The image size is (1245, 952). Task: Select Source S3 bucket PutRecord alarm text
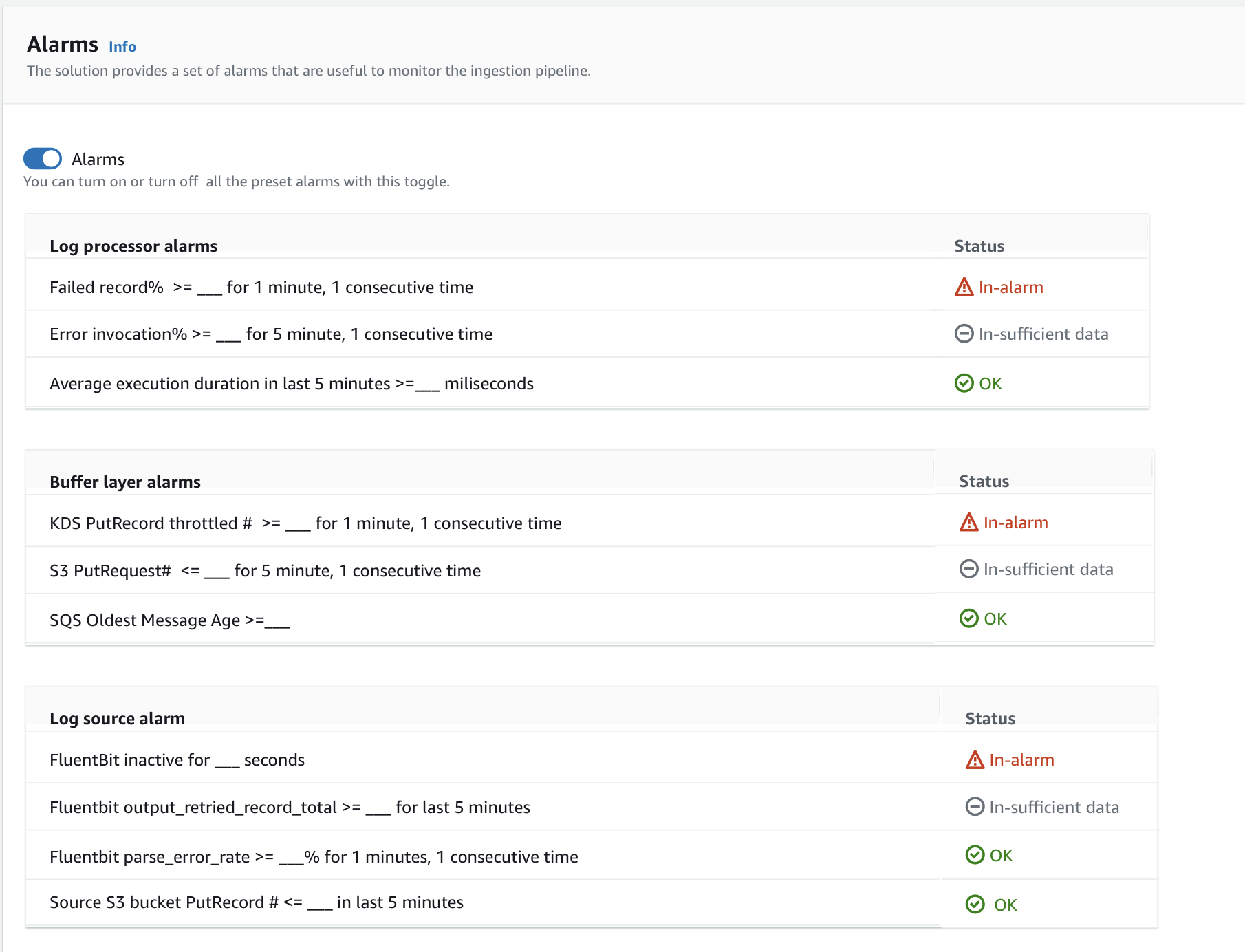257,902
